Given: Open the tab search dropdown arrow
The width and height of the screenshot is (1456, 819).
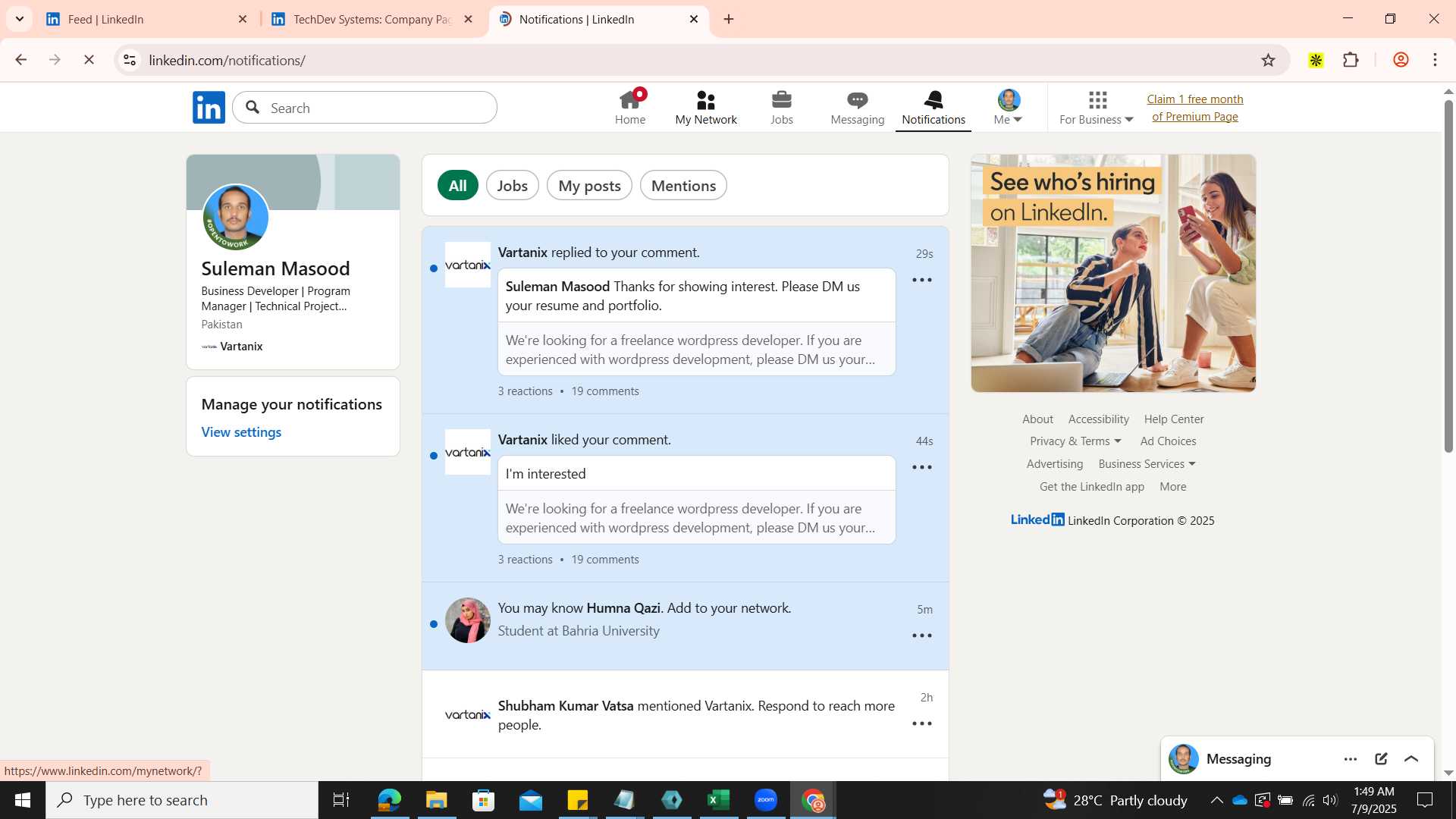Looking at the screenshot, I should click(20, 19).
